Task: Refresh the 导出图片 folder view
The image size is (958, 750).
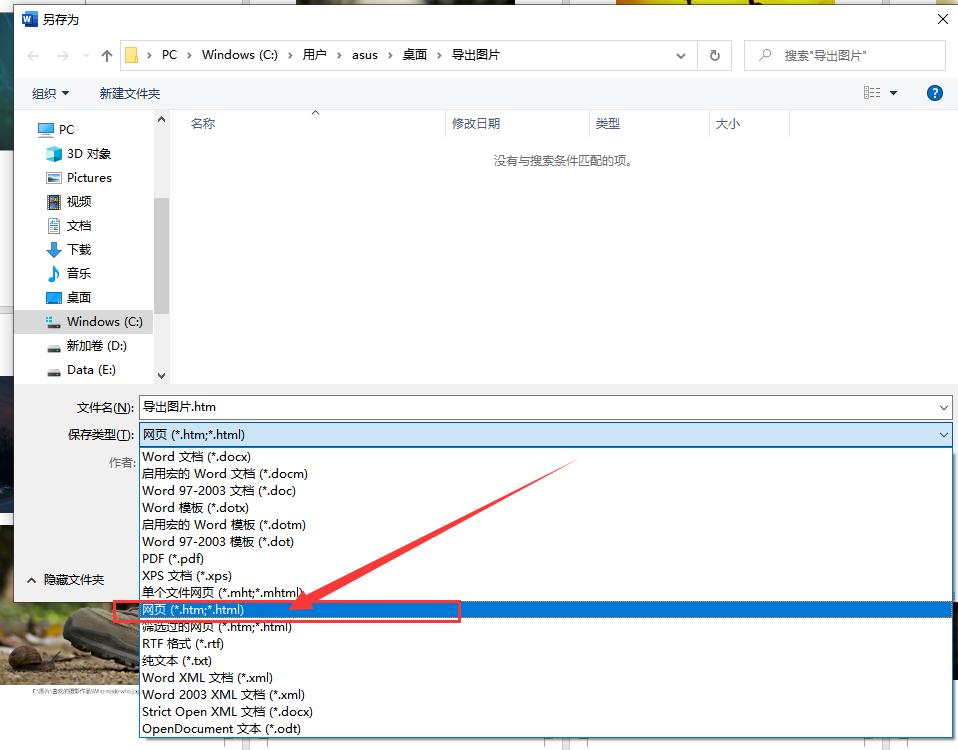Action: click(x=715, y=55)
